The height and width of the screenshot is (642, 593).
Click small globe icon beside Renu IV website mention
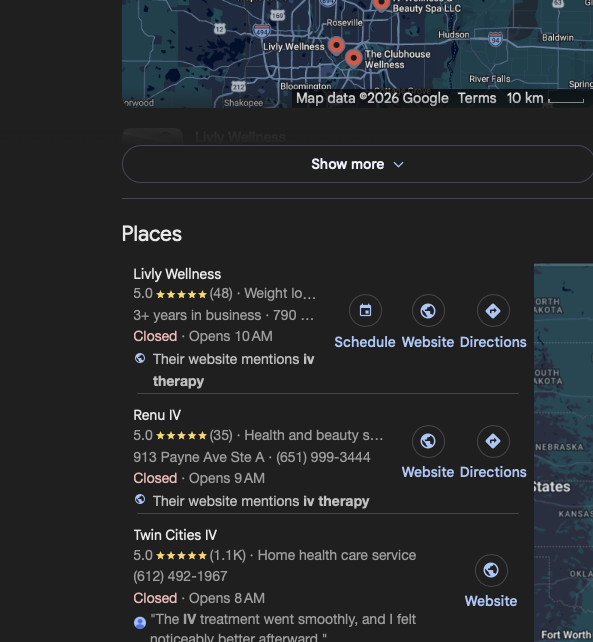[140, 499]
